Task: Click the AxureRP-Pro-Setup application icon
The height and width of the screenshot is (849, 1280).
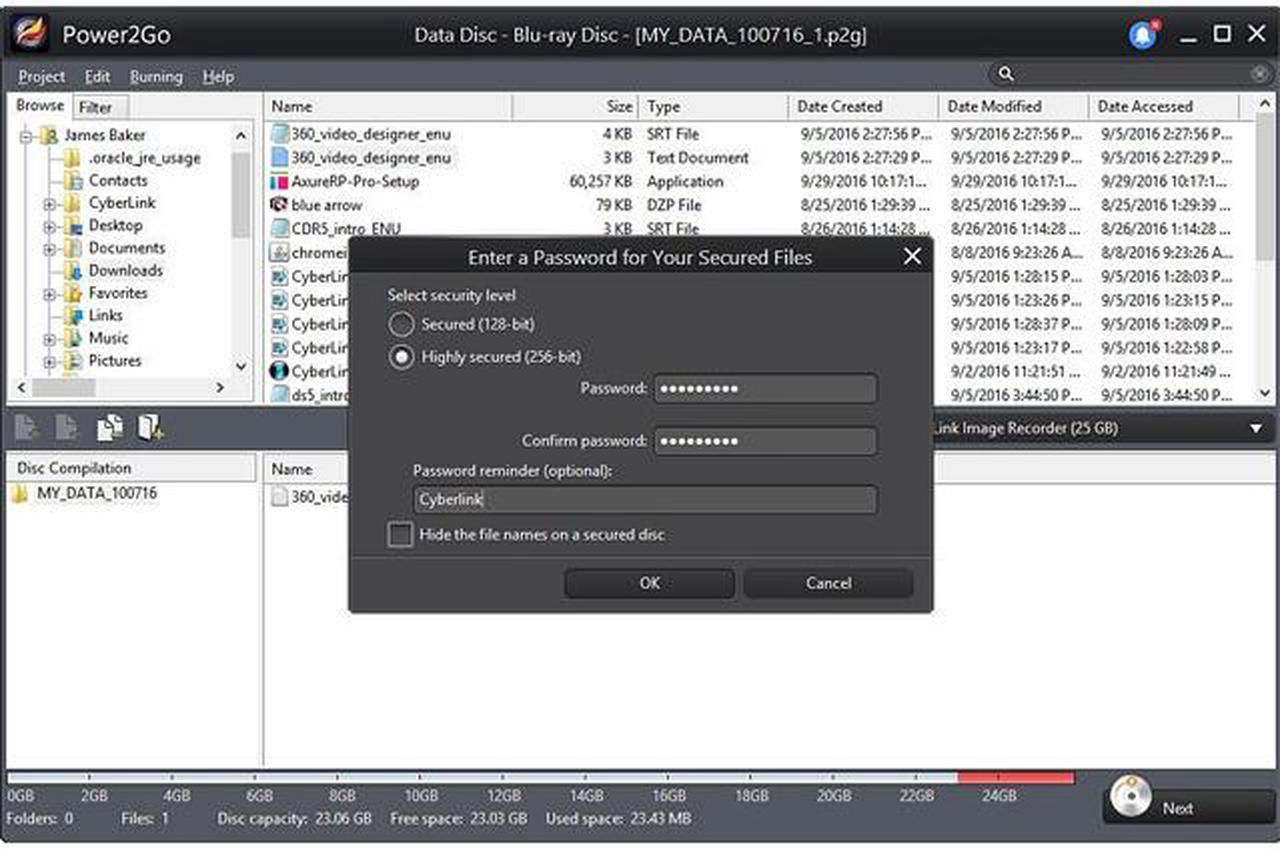Action: (279, 182)
